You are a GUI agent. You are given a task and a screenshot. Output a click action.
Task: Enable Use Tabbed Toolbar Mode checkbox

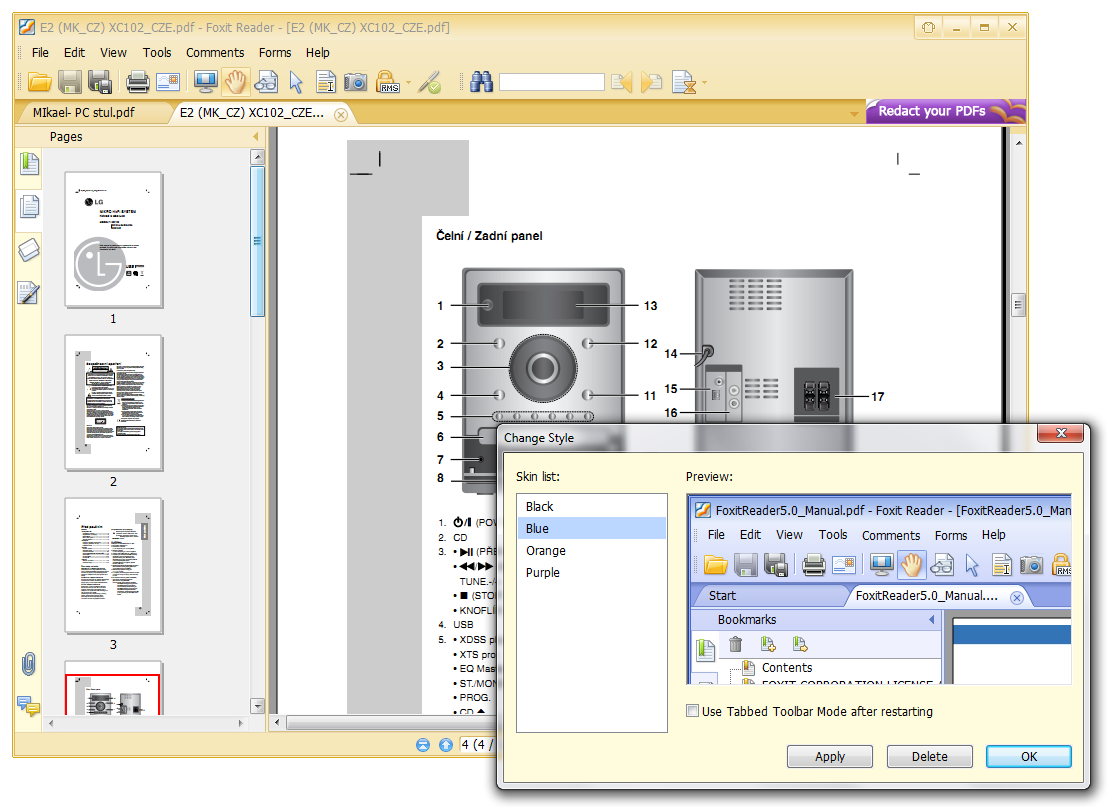(692, 711)
